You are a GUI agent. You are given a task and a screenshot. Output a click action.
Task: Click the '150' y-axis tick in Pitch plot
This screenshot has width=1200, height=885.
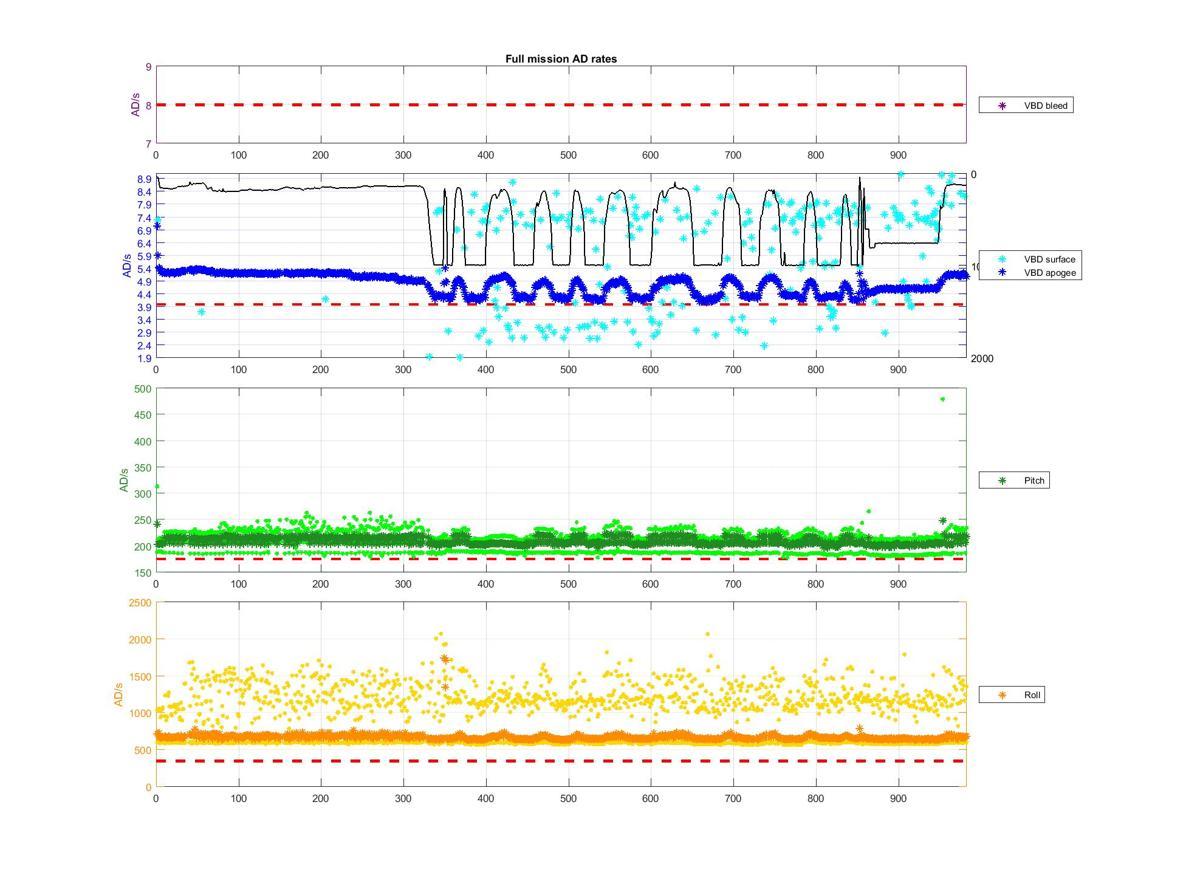[x=142, y=573]
